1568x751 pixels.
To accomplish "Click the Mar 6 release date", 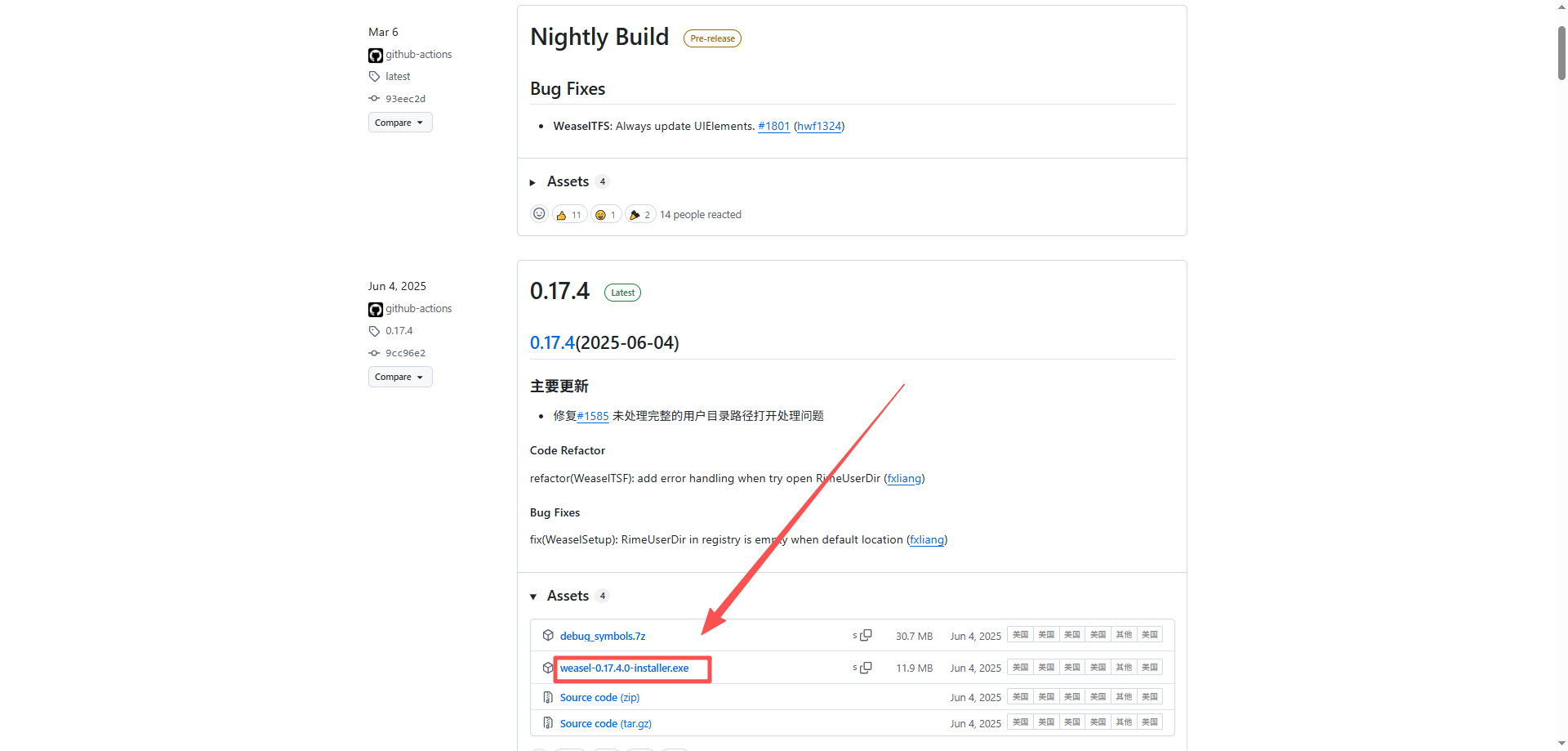I will coord(383,32).
